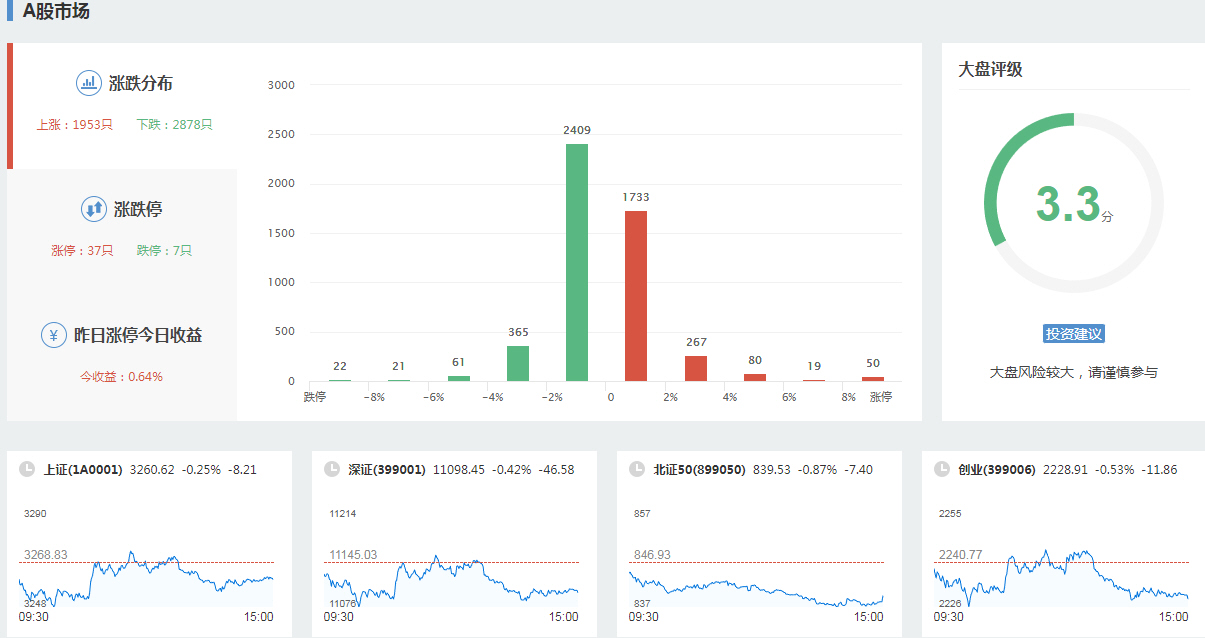Click the 涨跌分布 bar chart icon
This screenshot has height=638, width=1205.
tap(88, 83)
